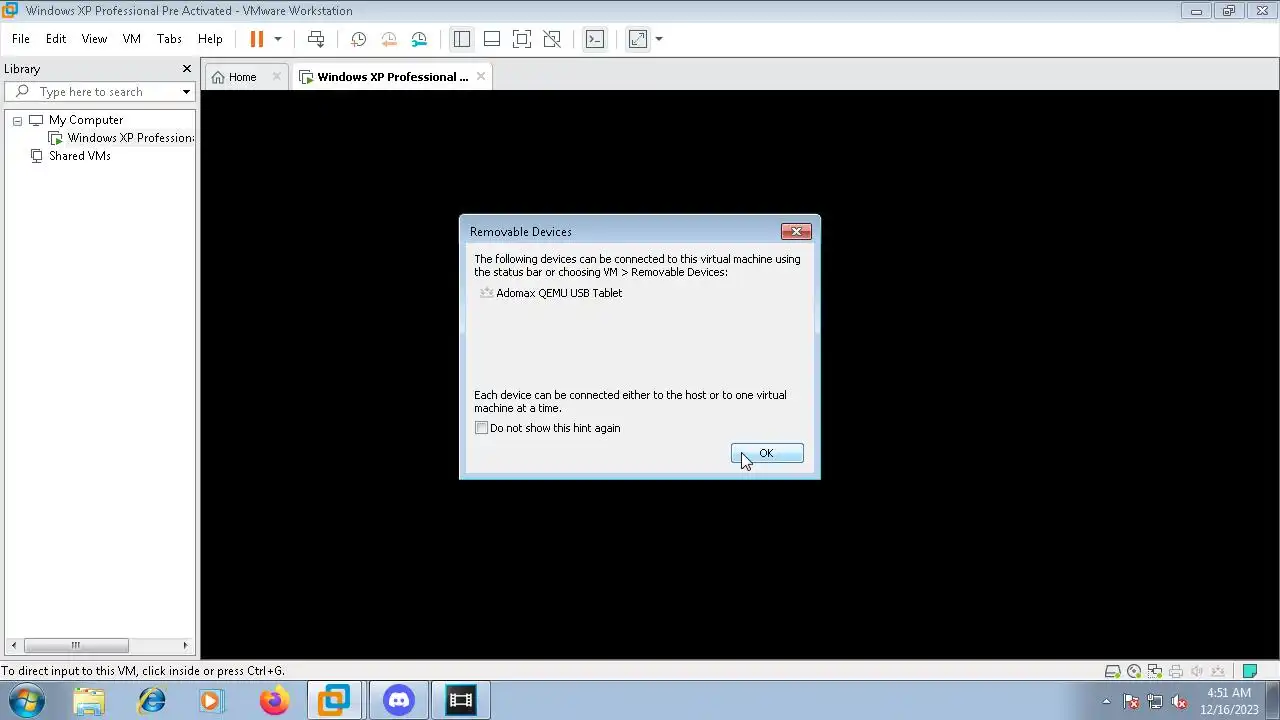Toggle the thumbnail bar view icon
The image size is (1280, 720).
point(492,39)
